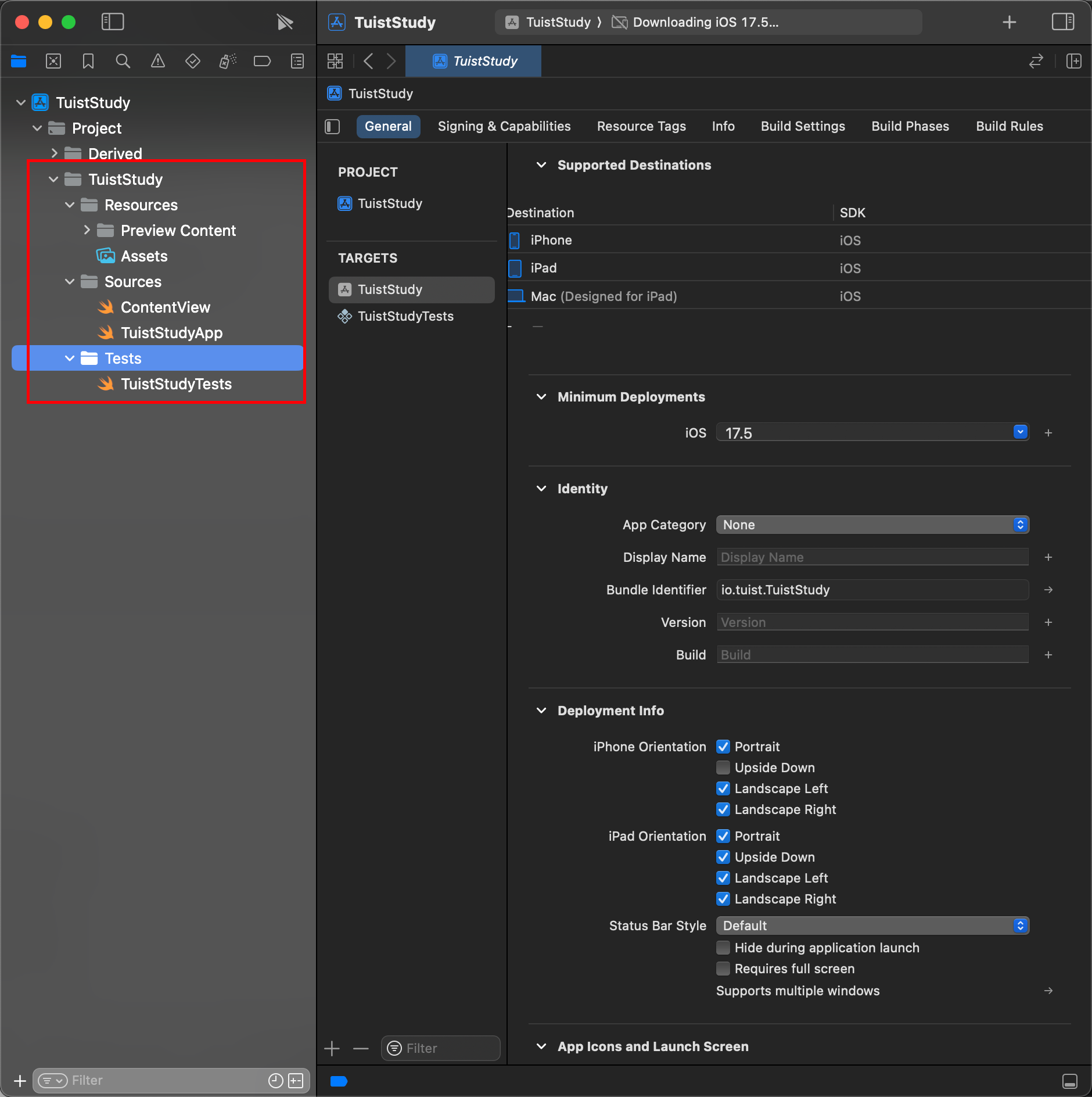The width and height of the screenshot is (1092, 1097).
Task: Enable Requires full screen
Action: 723,969
